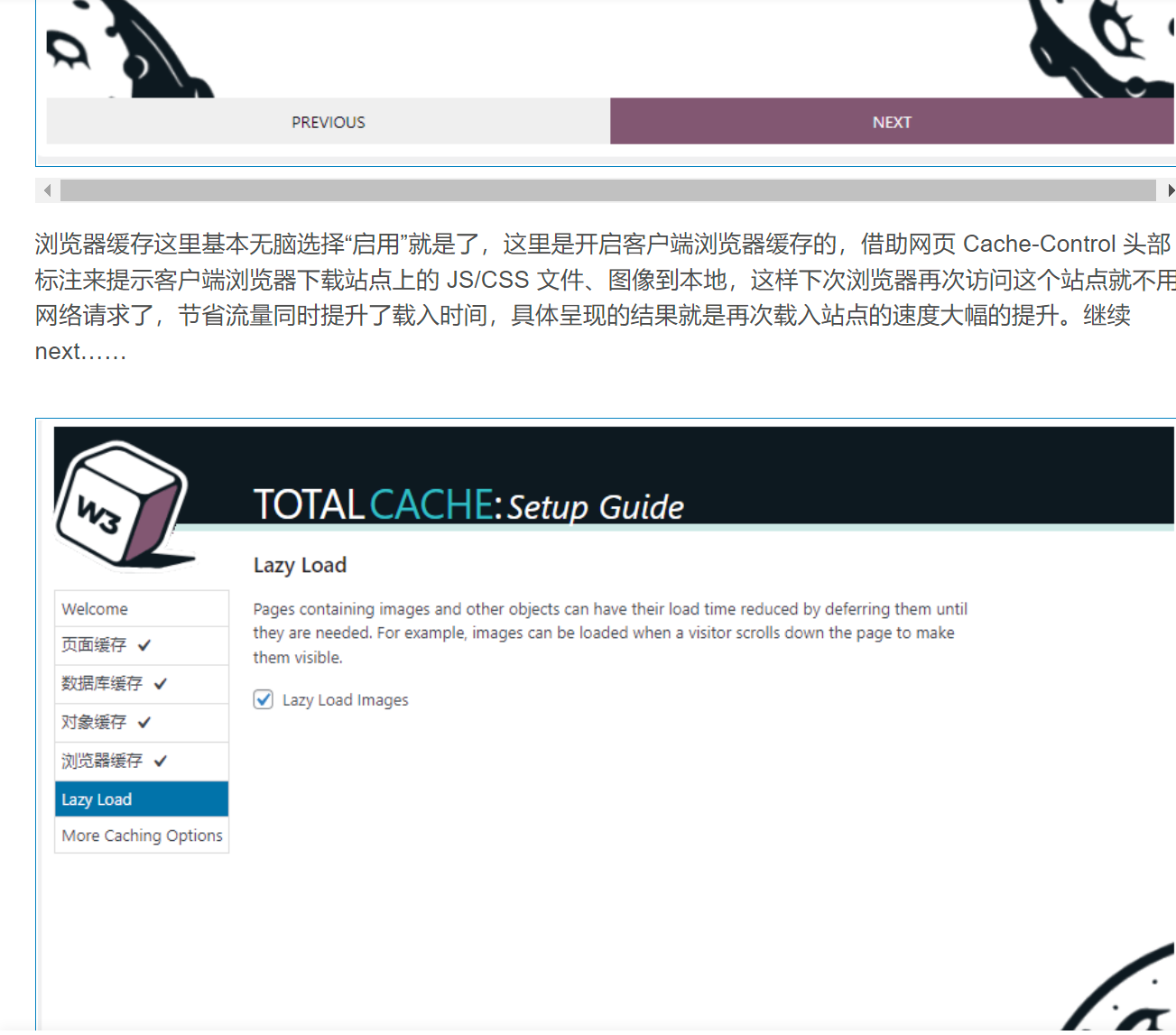The height and width of the screenshot is (1035, 1176).
Task: Select the highlighted Lazy Load step
Action: (142, 799)
